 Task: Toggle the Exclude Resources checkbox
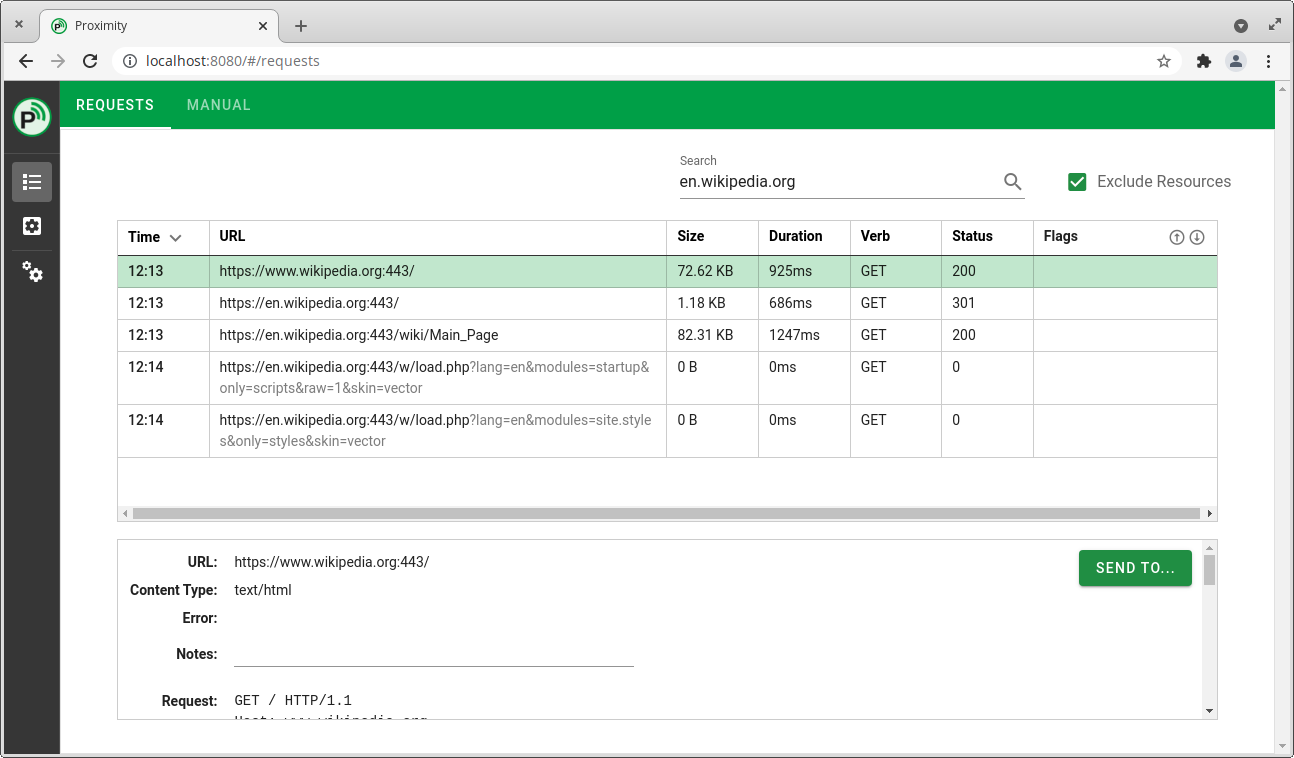[x=1077, y=181]
